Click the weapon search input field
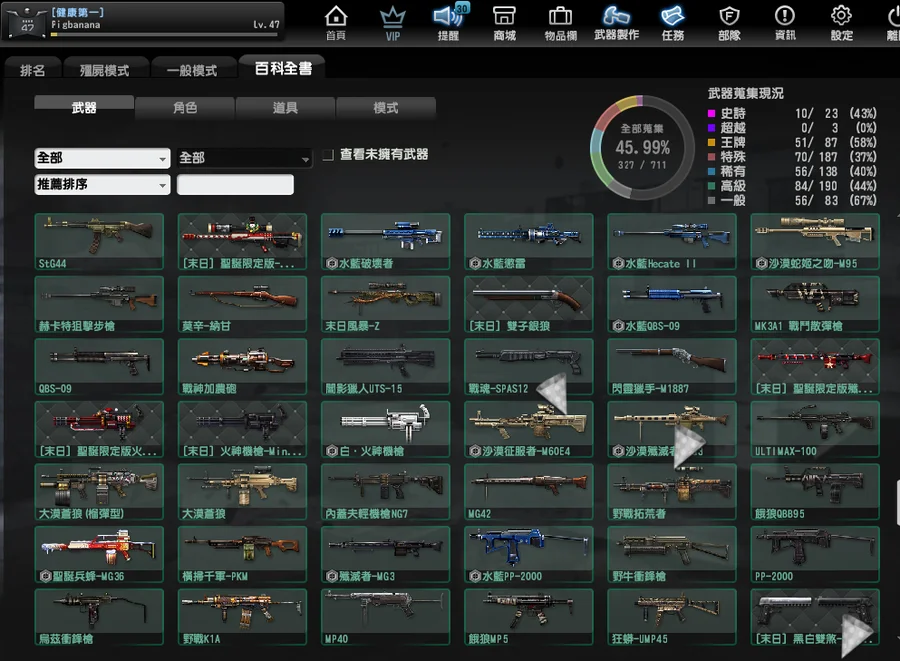 235,185
